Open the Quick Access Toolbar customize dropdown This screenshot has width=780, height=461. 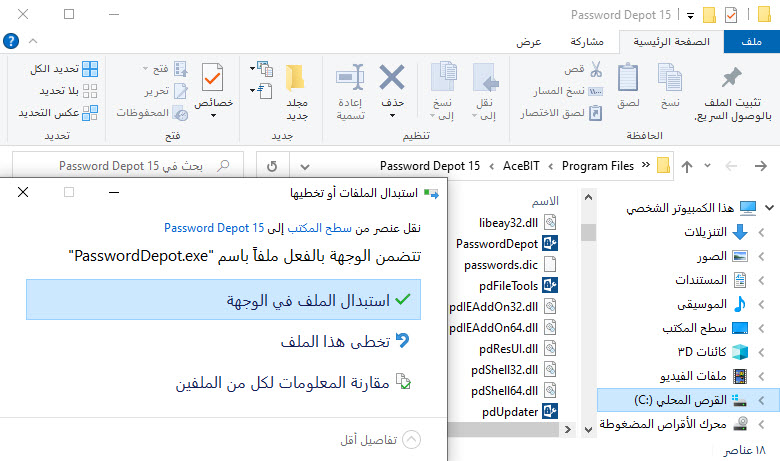[x=690, y=16]
